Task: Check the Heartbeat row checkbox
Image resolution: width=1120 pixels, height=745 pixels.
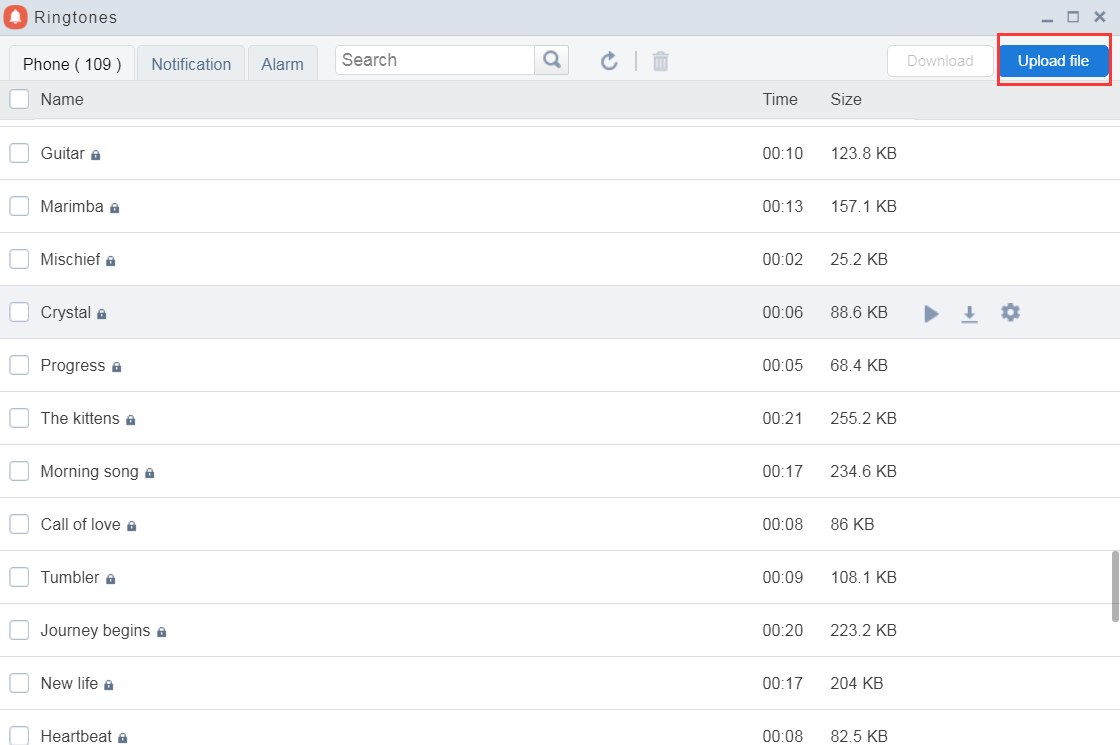Action: point(19,735)
